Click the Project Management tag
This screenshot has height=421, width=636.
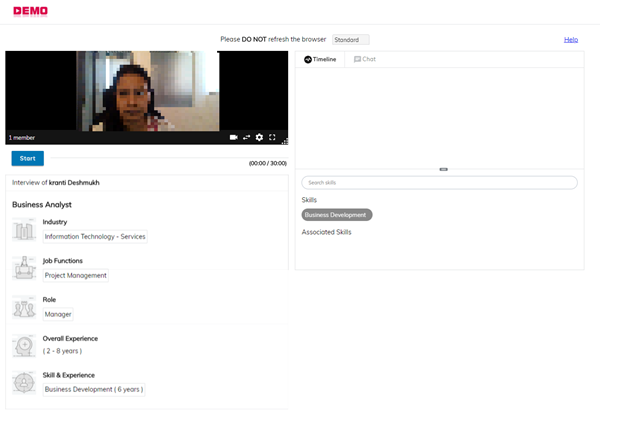pos(75,275)
